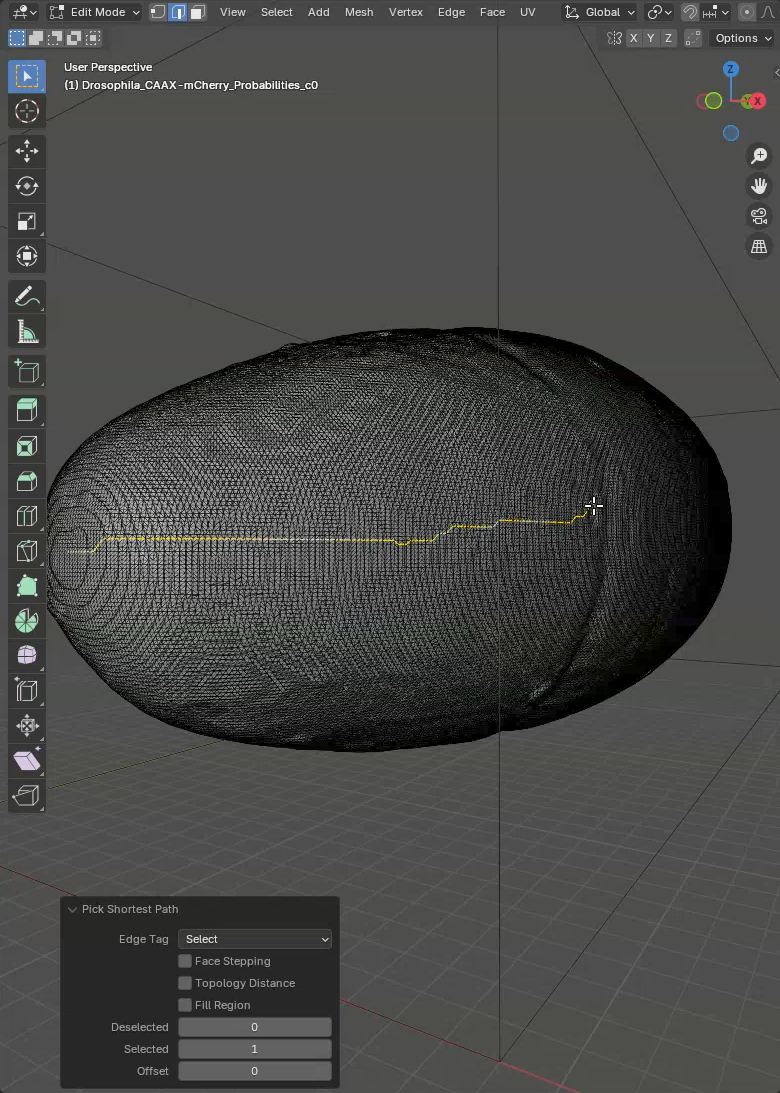Click the Offset value field
The height and width of the screenshot is (1093, 780).
click(255, 1071)
